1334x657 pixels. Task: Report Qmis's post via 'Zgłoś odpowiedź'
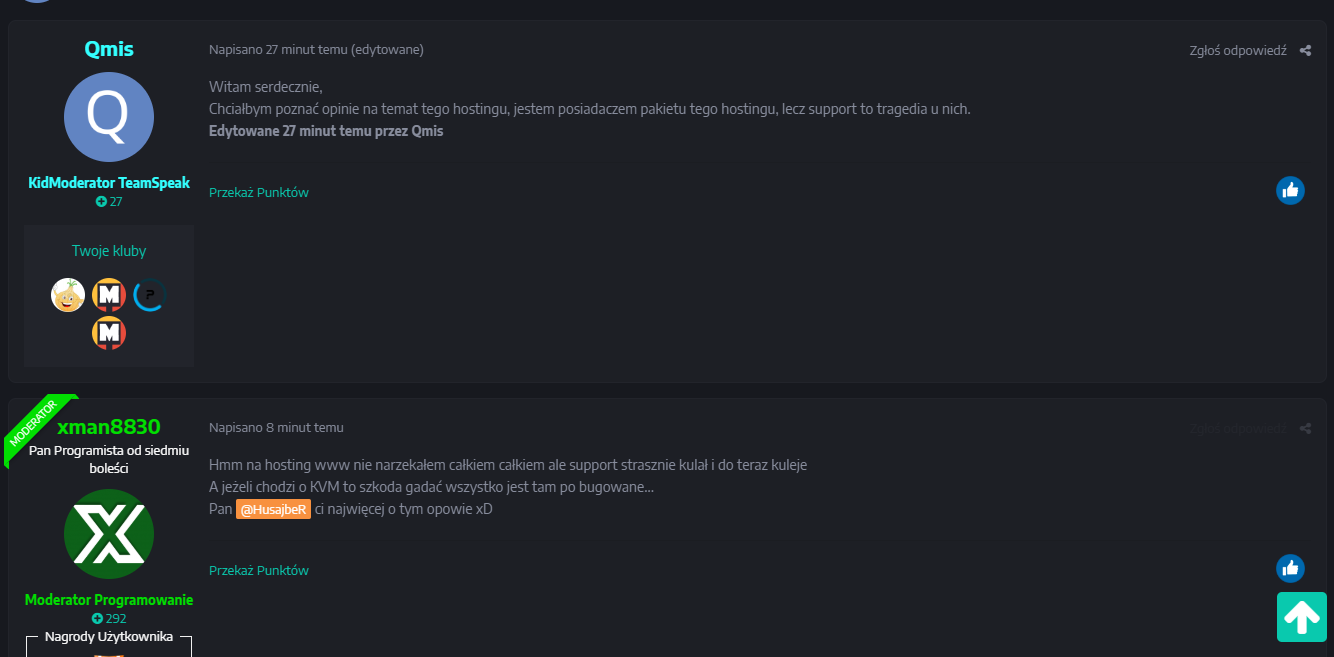click(1237, 50)
